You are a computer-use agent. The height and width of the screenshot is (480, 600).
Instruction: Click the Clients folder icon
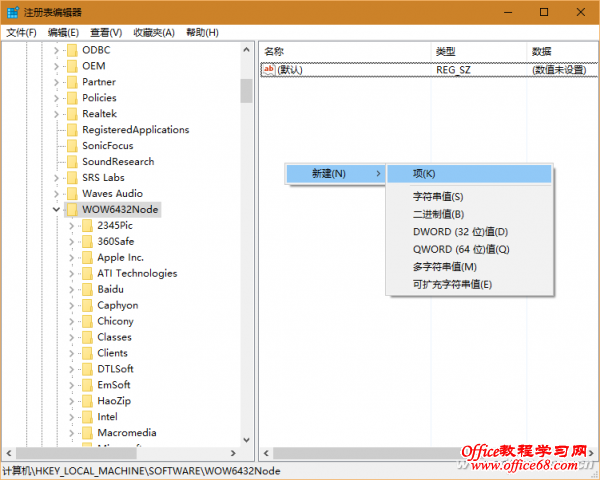click(x=87, y=353)
